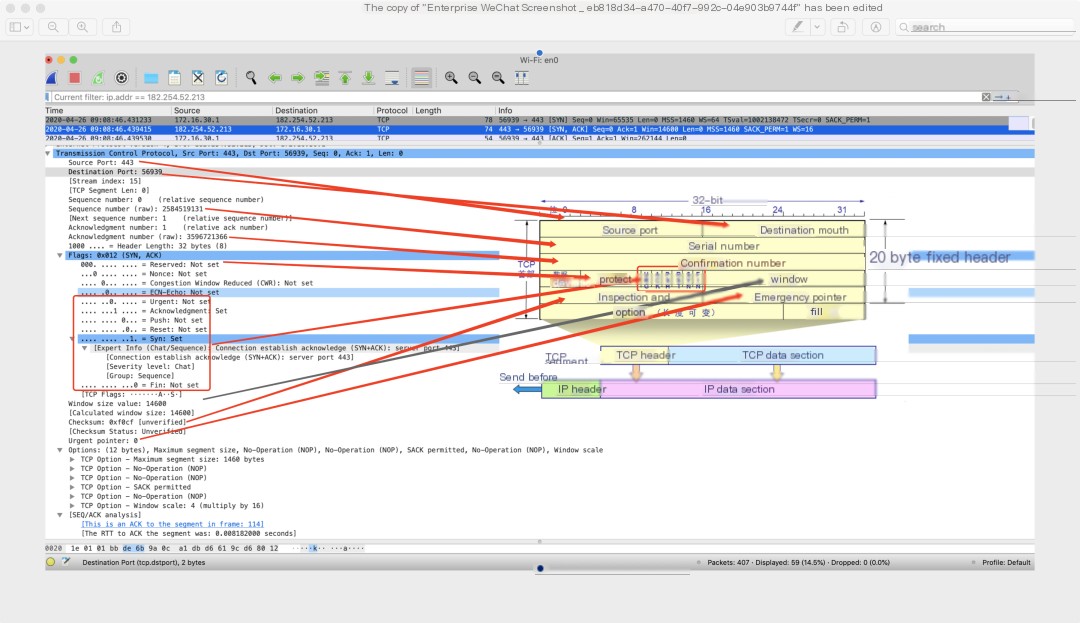
Task: Clear the display filter with X button
Action: 986,97
